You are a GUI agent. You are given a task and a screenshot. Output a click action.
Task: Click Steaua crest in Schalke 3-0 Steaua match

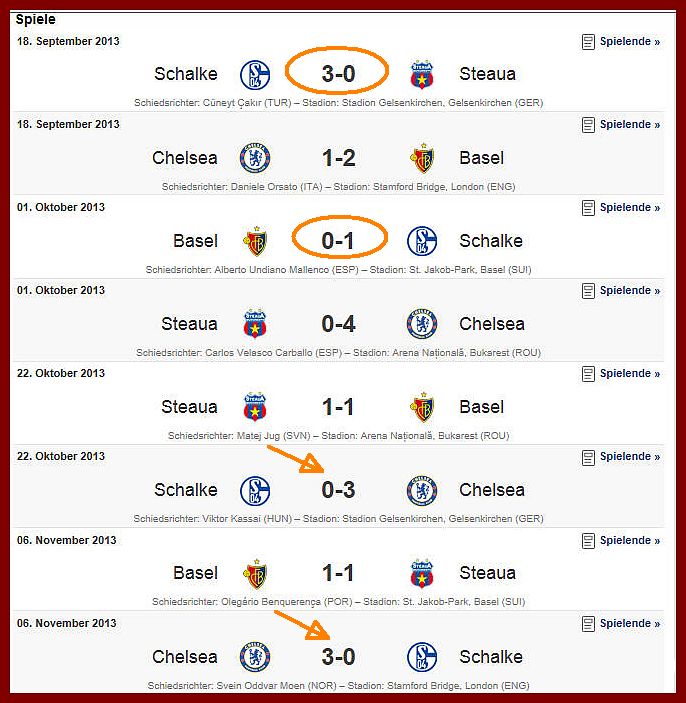pos(421,74)
